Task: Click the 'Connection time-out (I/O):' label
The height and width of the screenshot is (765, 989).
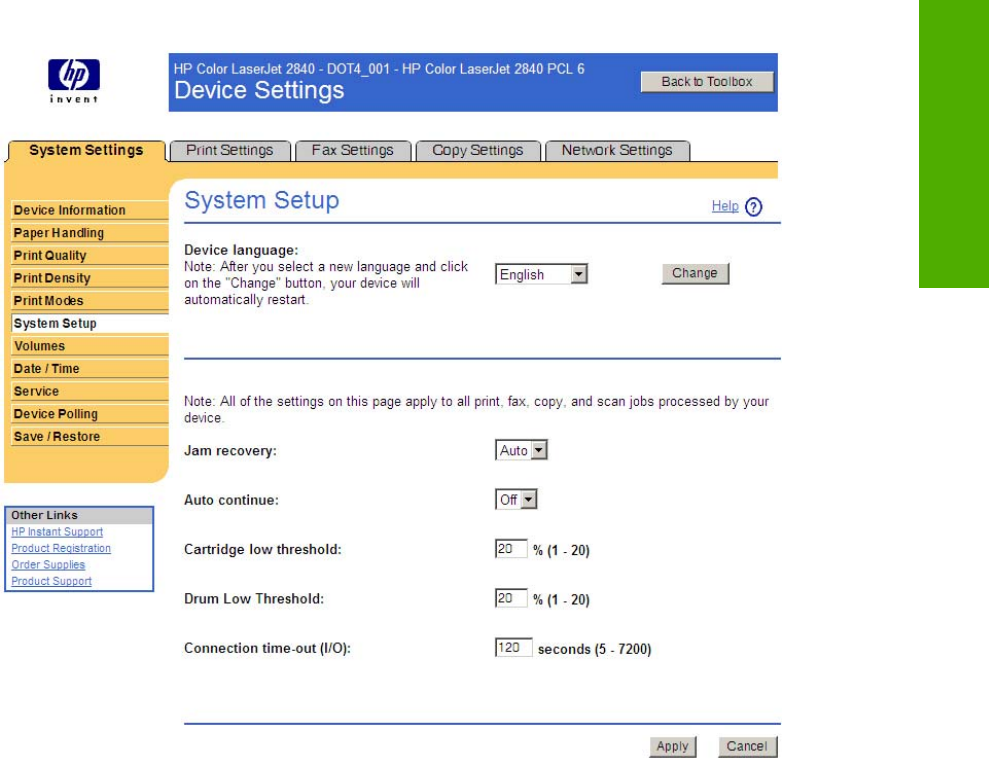Action: (x=267, y=648)
